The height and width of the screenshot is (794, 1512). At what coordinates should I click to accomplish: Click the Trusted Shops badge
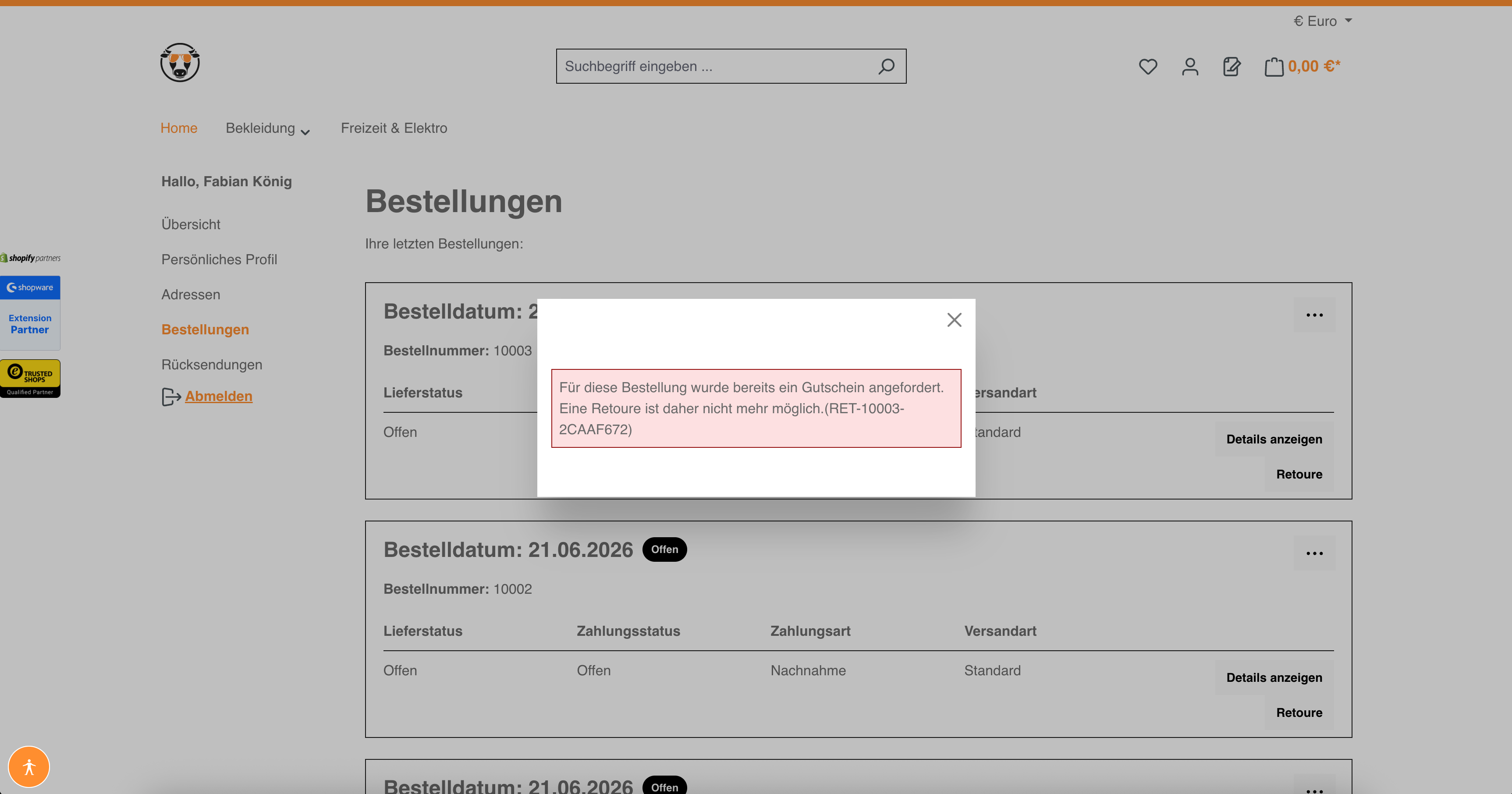pyautogui.click(x=30, y=379)
